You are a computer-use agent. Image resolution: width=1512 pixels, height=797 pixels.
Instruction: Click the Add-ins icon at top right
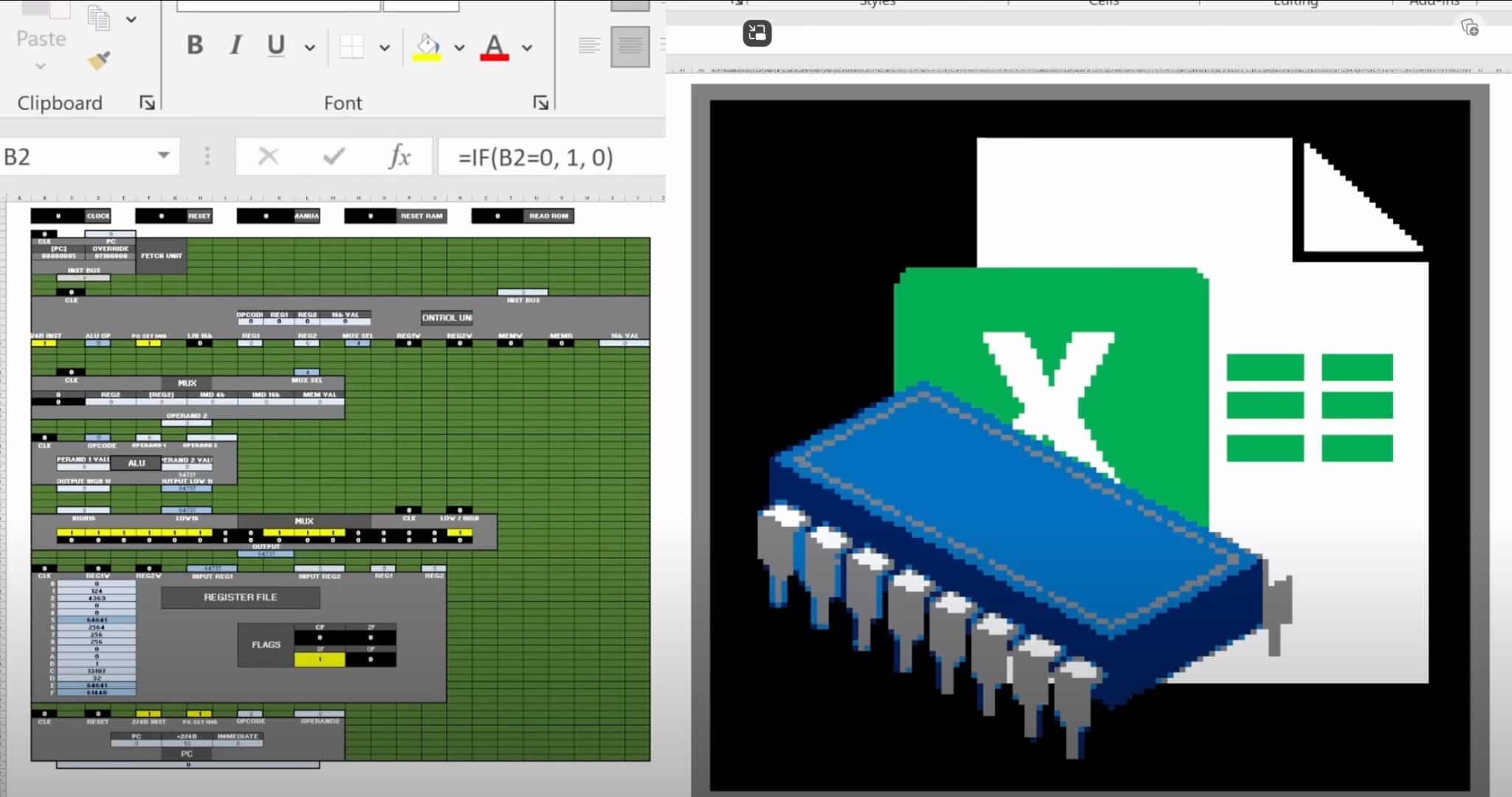point(1470,28)
